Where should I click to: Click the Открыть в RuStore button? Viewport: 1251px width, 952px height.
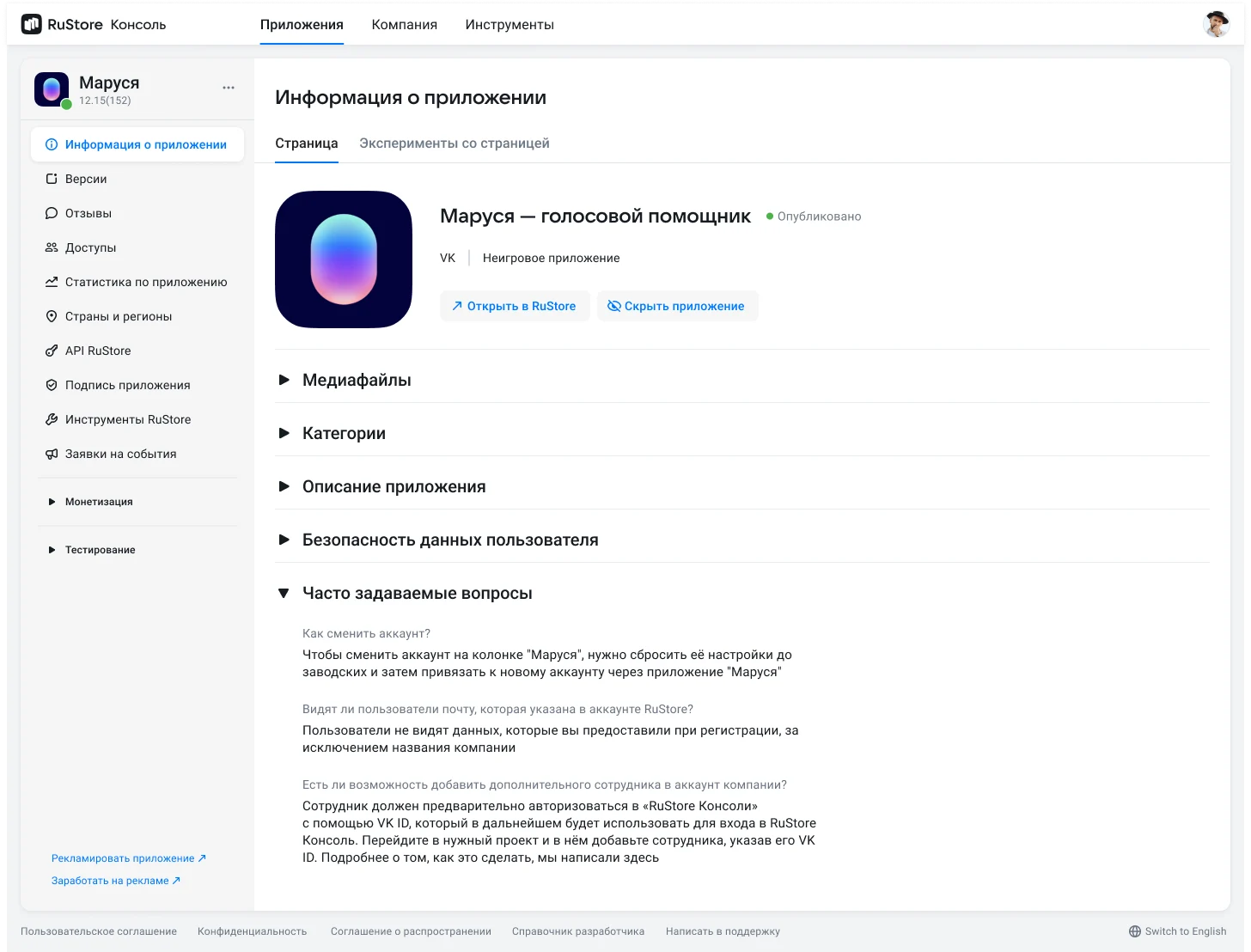click(x=515, y=306)
